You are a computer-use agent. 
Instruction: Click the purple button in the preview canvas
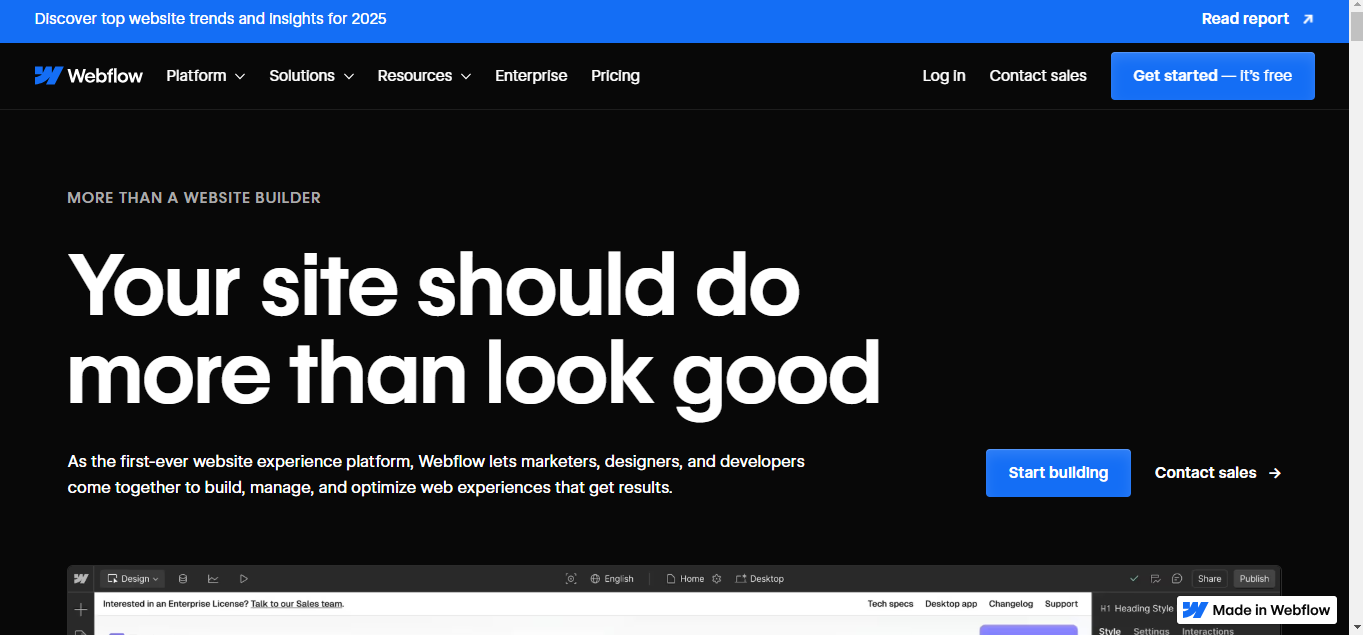coord(1028,630)
